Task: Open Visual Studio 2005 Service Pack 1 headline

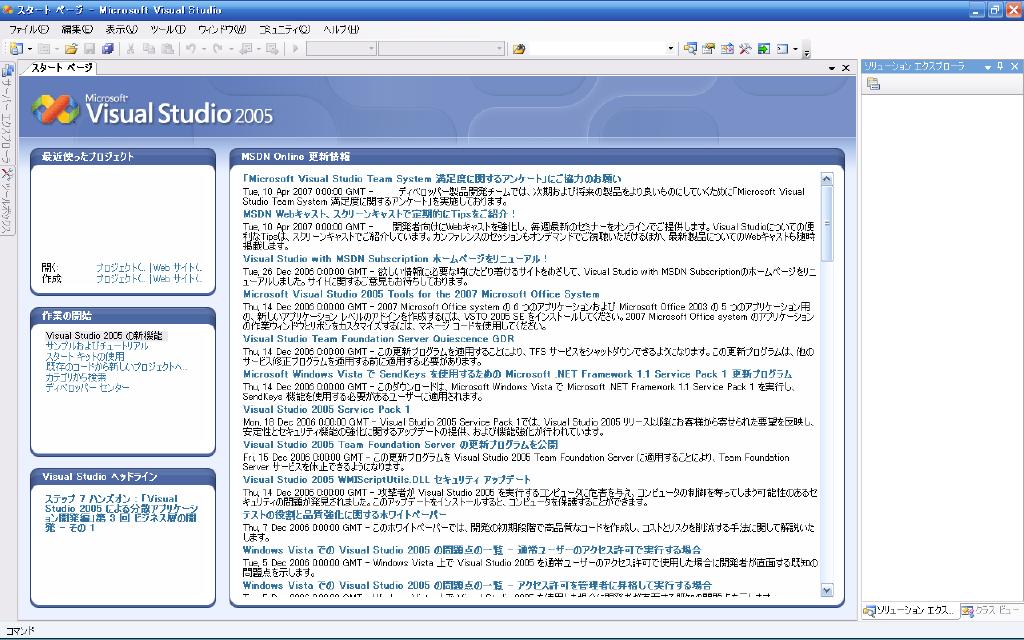Action: pos(327,409)
